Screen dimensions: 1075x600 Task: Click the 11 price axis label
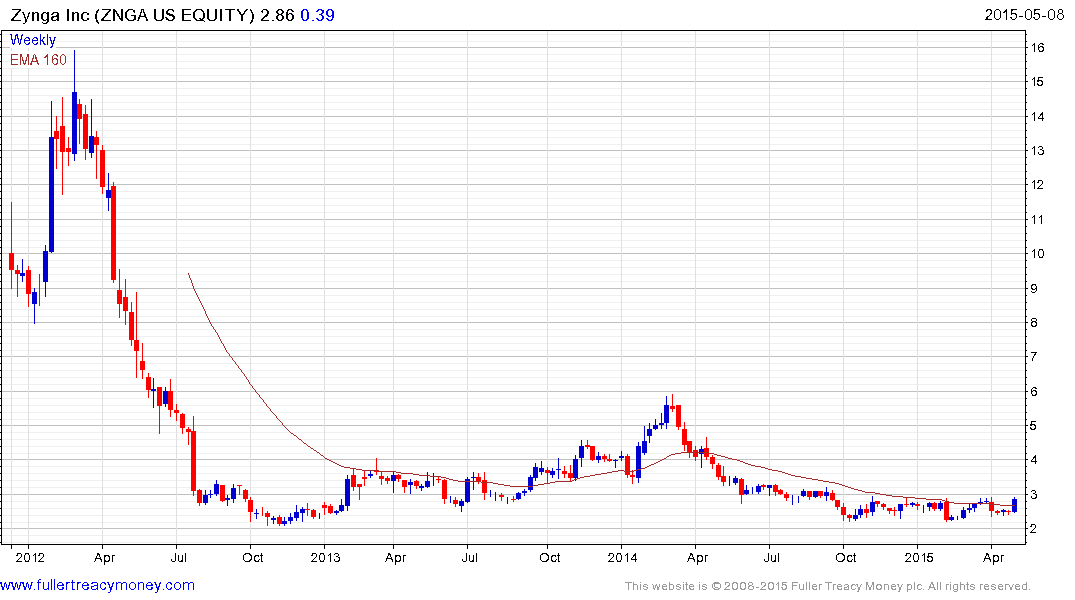click(1037, 219)
